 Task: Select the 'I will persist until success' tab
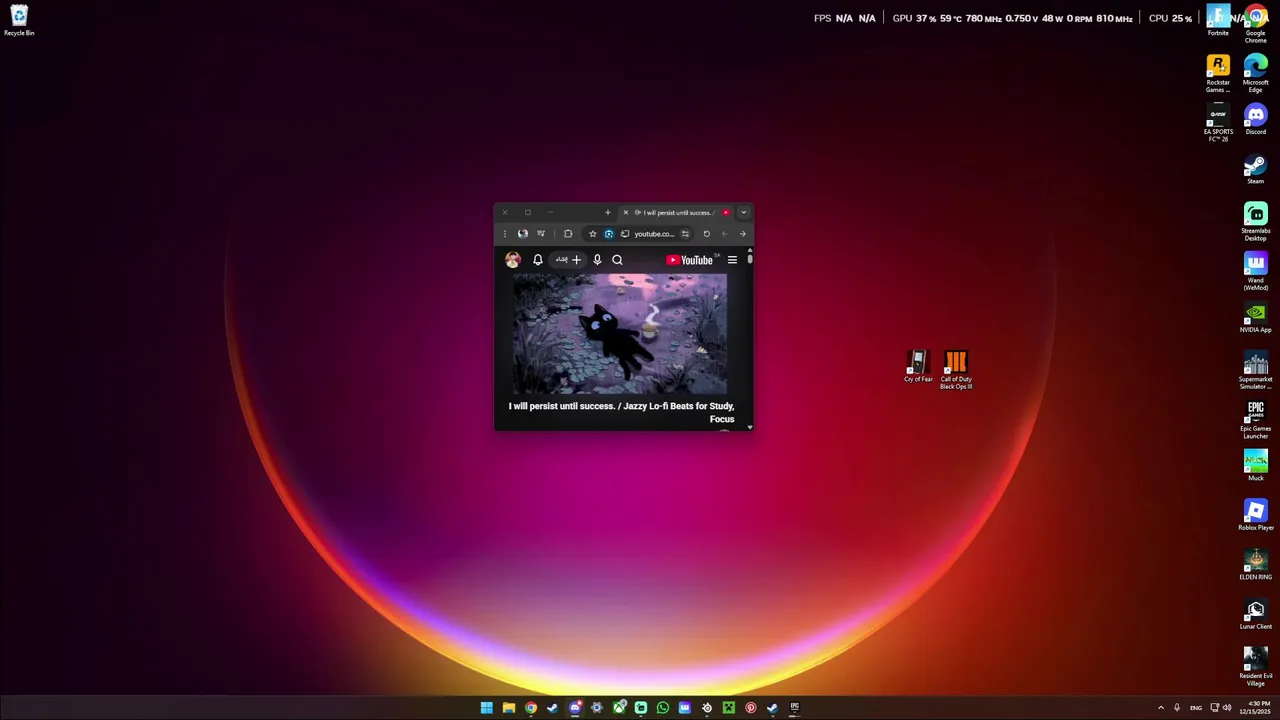(676, 212)
